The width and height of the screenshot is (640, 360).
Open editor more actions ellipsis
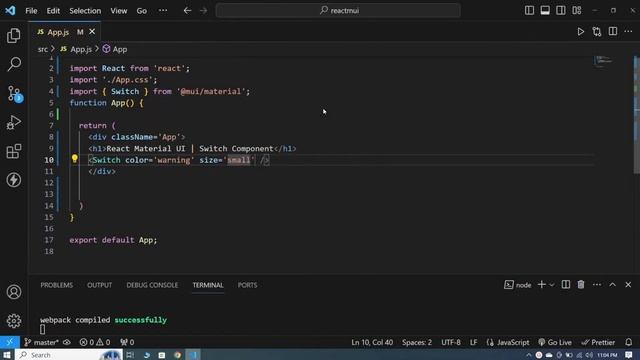628,31
